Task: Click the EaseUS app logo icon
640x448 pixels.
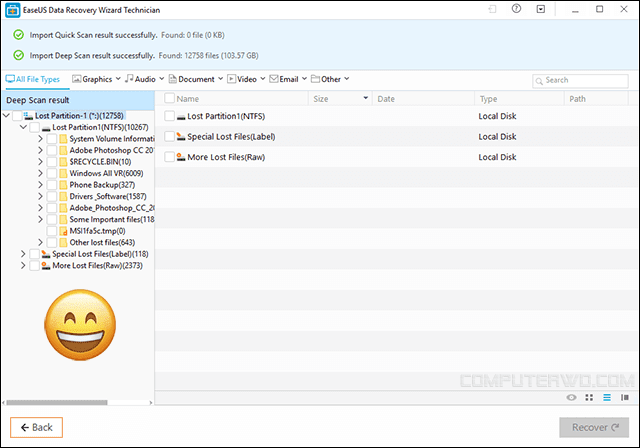Action: point(12,10)
